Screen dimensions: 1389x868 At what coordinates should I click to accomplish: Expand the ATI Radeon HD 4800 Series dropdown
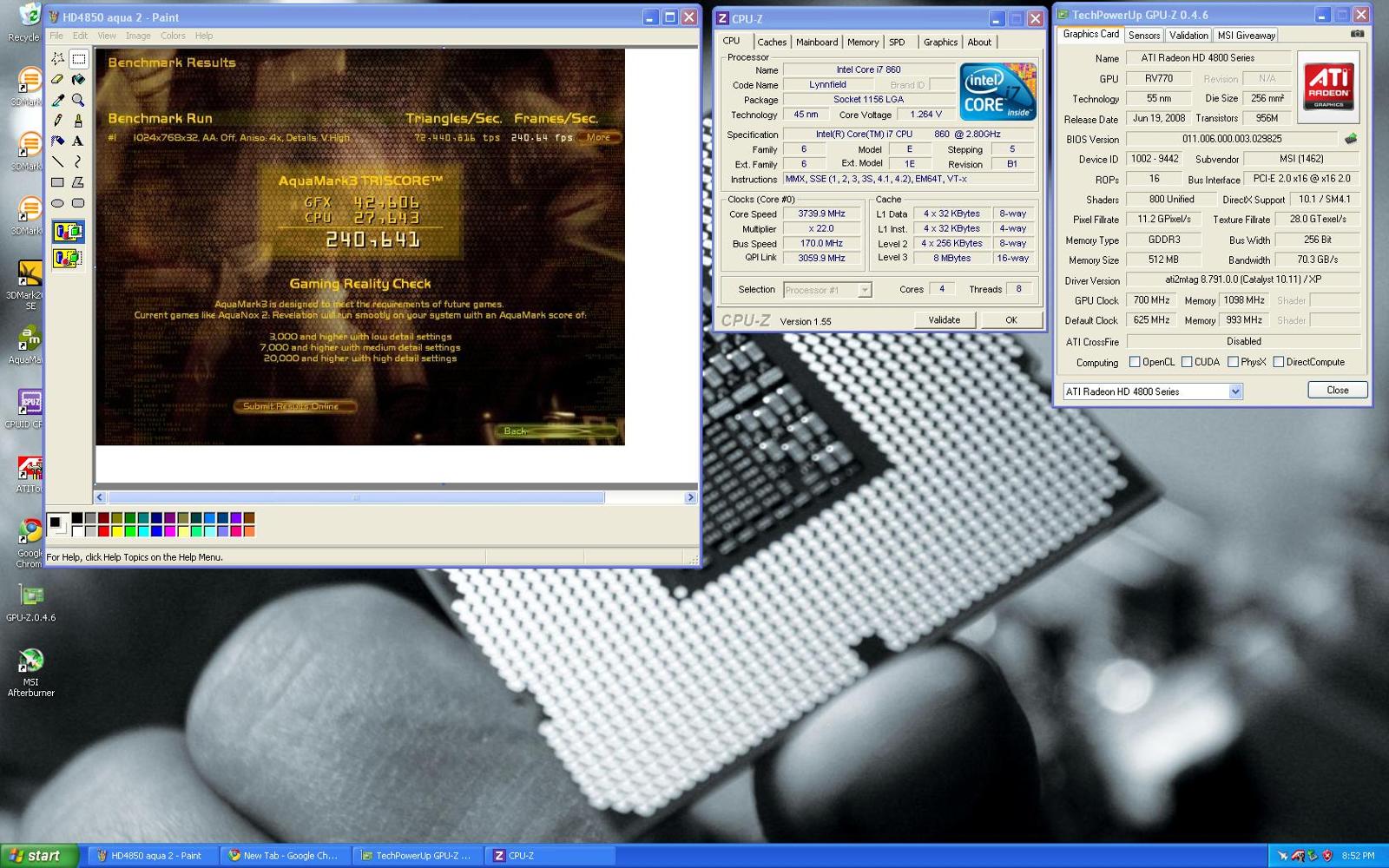click(1235, 391)
